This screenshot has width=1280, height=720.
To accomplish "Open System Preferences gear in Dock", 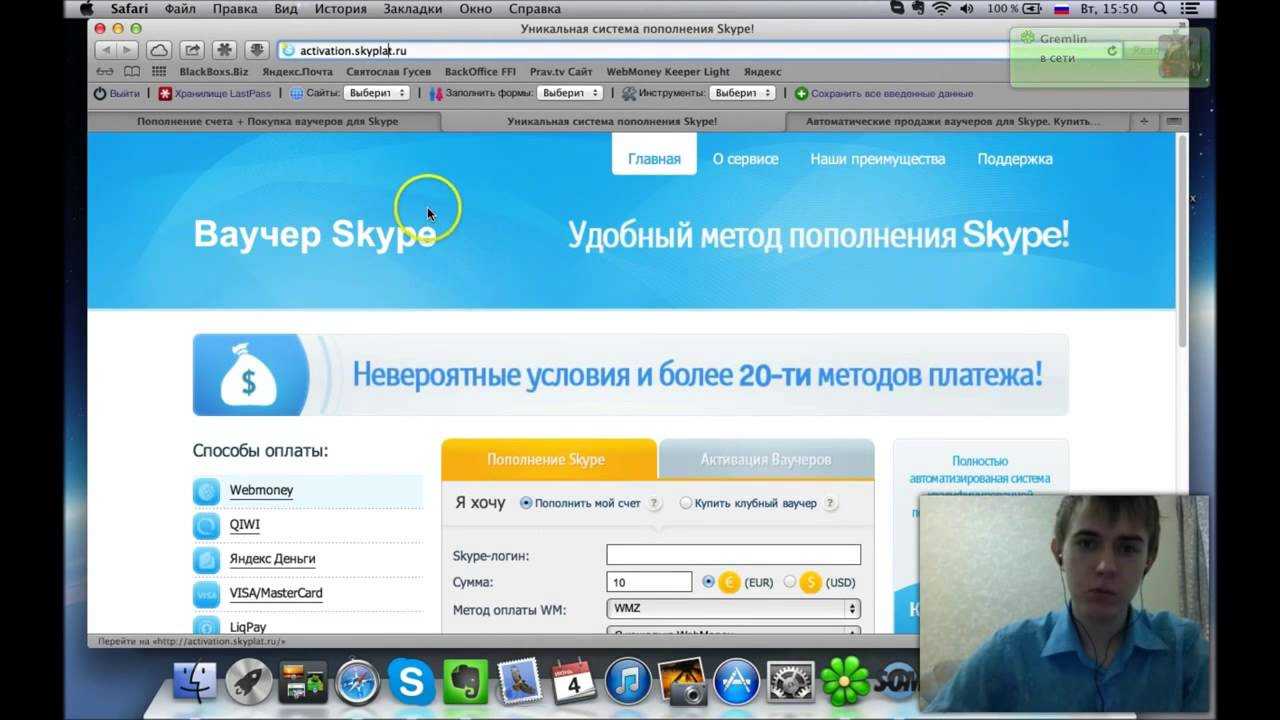I will click(x=790, y=683).
